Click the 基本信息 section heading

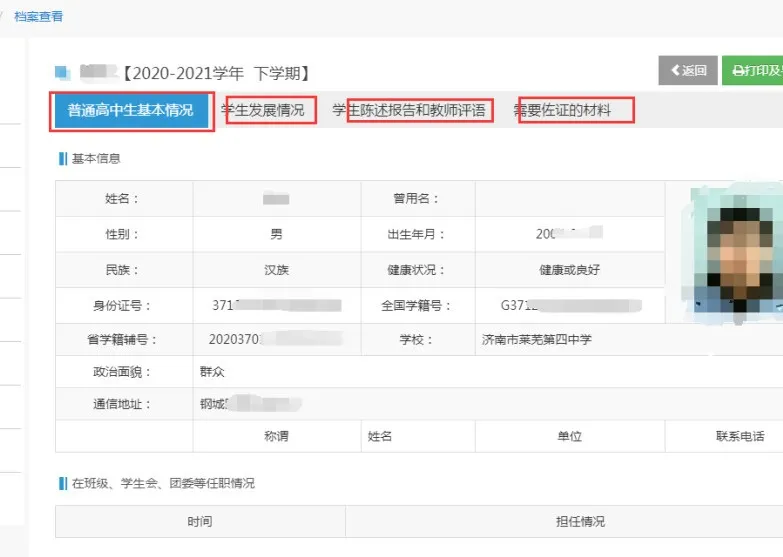pyautogui.click(x=96, y=159)
